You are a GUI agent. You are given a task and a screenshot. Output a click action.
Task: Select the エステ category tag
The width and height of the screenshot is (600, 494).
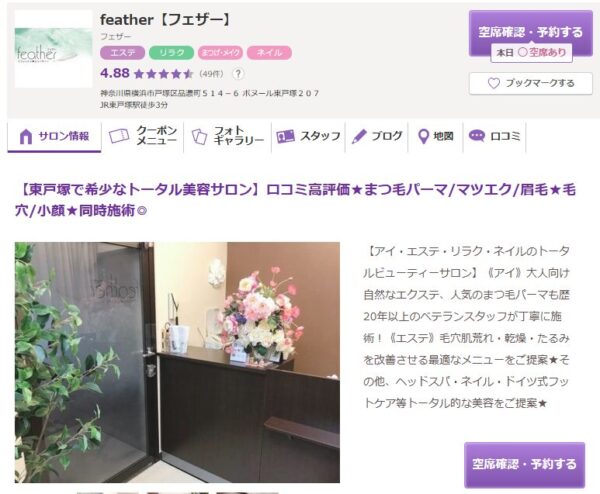tap(122, 53)
